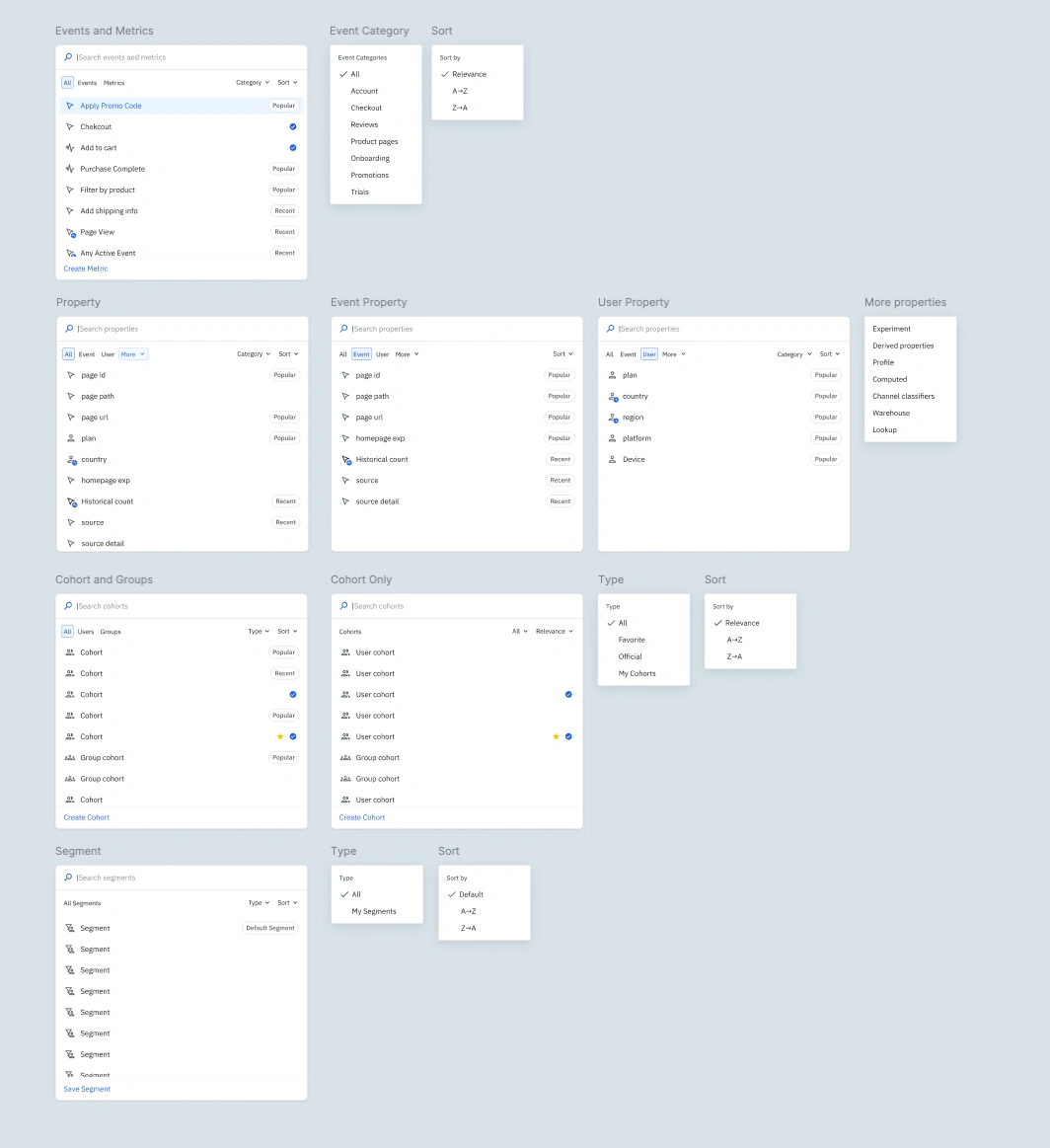This screenshot has width=1050, height=1148.
Task: Choose Onboarding in Event Categories menu
Action: coord(370,159)
